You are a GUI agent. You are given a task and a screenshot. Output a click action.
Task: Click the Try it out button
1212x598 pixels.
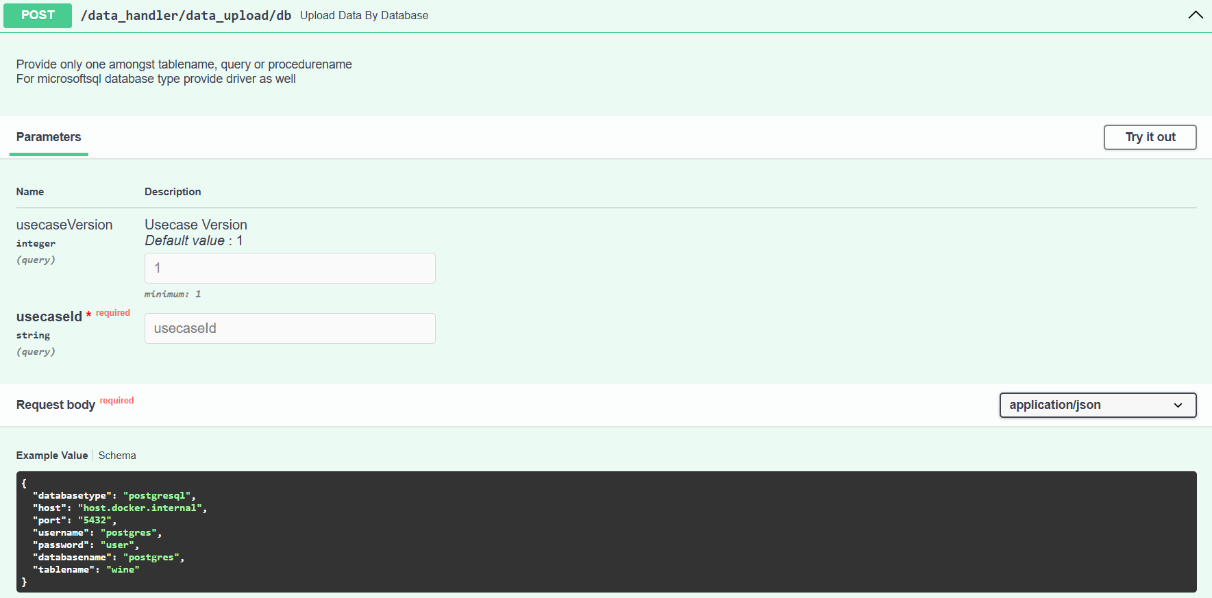coord(1149,137)
